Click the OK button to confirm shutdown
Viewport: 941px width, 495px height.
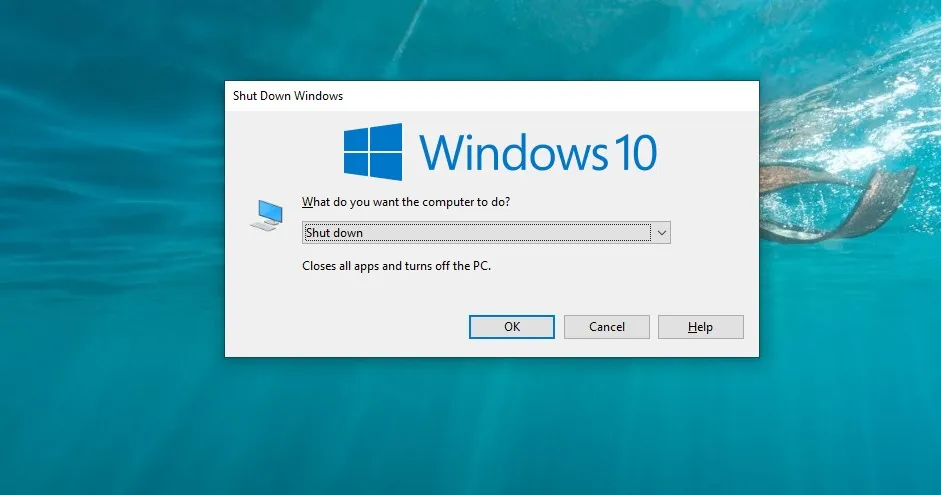click(511, 327)
